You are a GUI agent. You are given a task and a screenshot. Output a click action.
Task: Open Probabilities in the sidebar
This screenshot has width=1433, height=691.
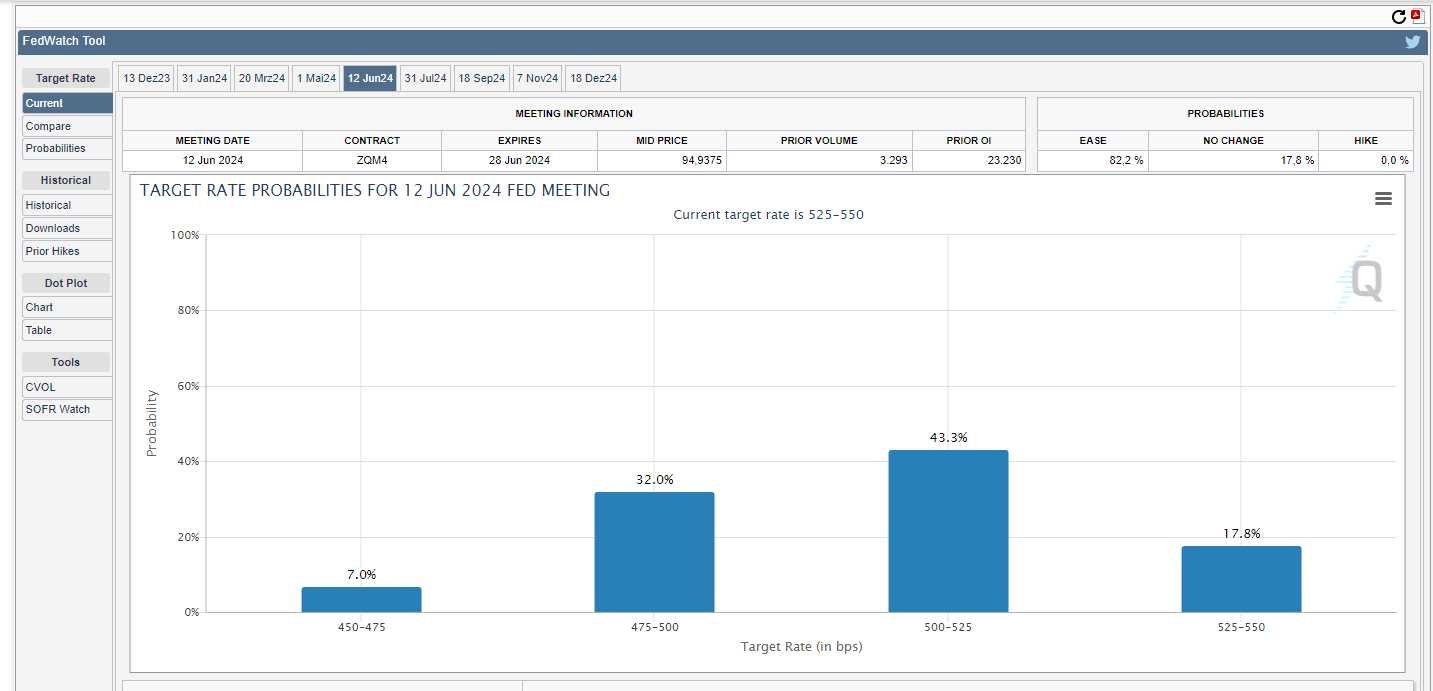(x=67, y=148)
